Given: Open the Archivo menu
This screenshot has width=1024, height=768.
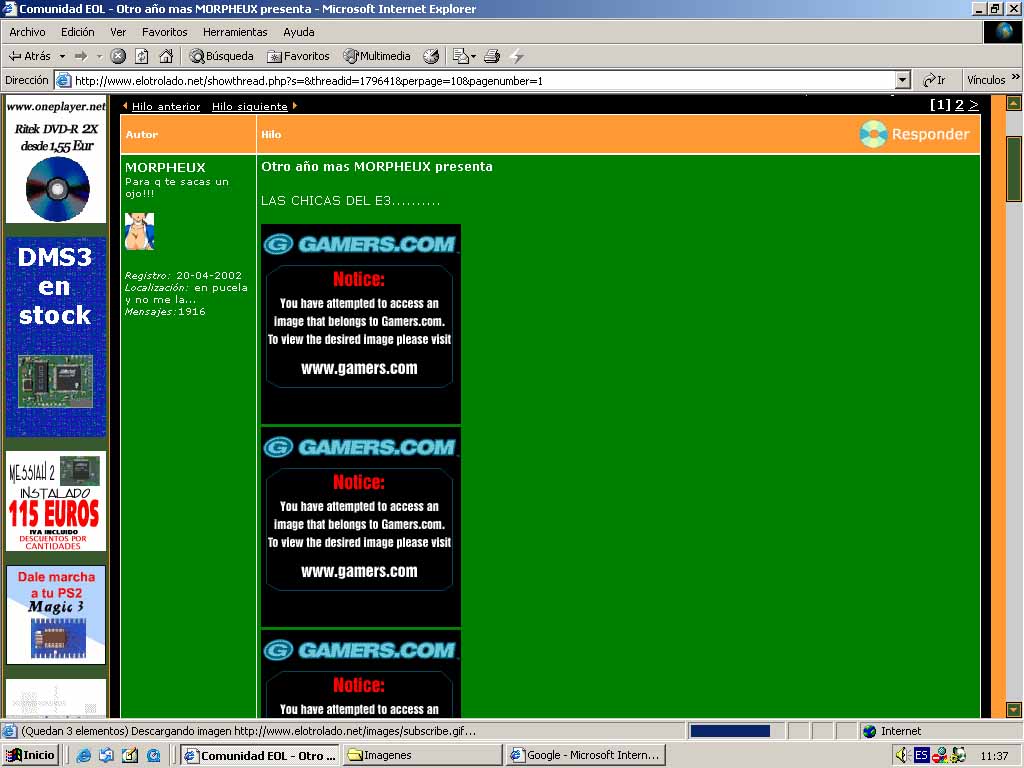Looking at the screenshot, I should pyautogui.click(x=27, y=32).
